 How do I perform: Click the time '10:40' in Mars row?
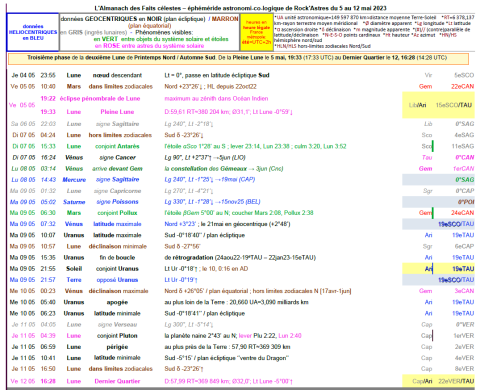pos(48,87)
